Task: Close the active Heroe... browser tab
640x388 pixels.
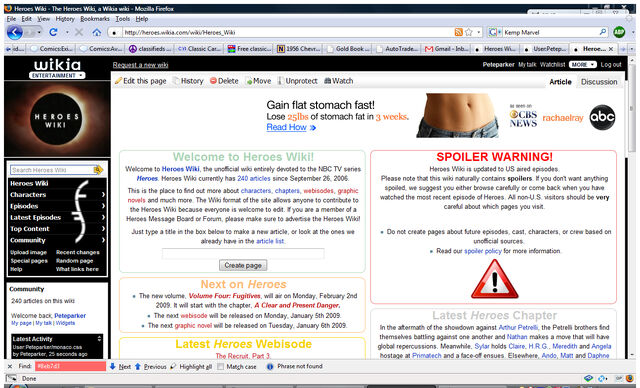Action: point(611,49)
